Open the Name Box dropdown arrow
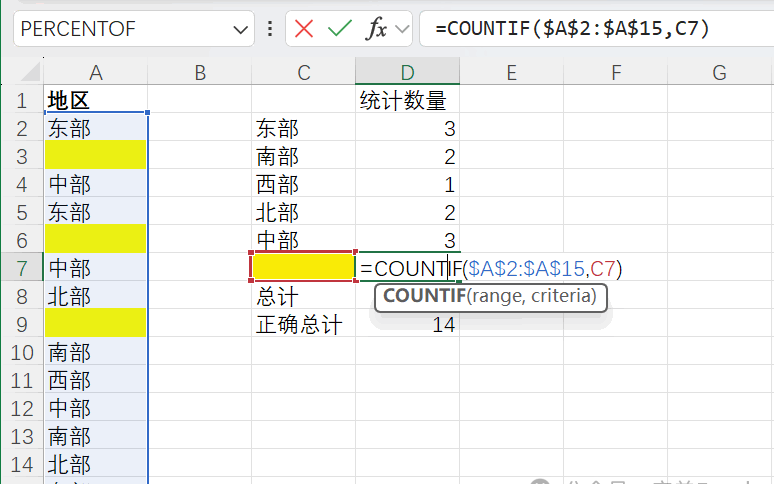This screenshot has width=774, height=484. tap(240, 30)
